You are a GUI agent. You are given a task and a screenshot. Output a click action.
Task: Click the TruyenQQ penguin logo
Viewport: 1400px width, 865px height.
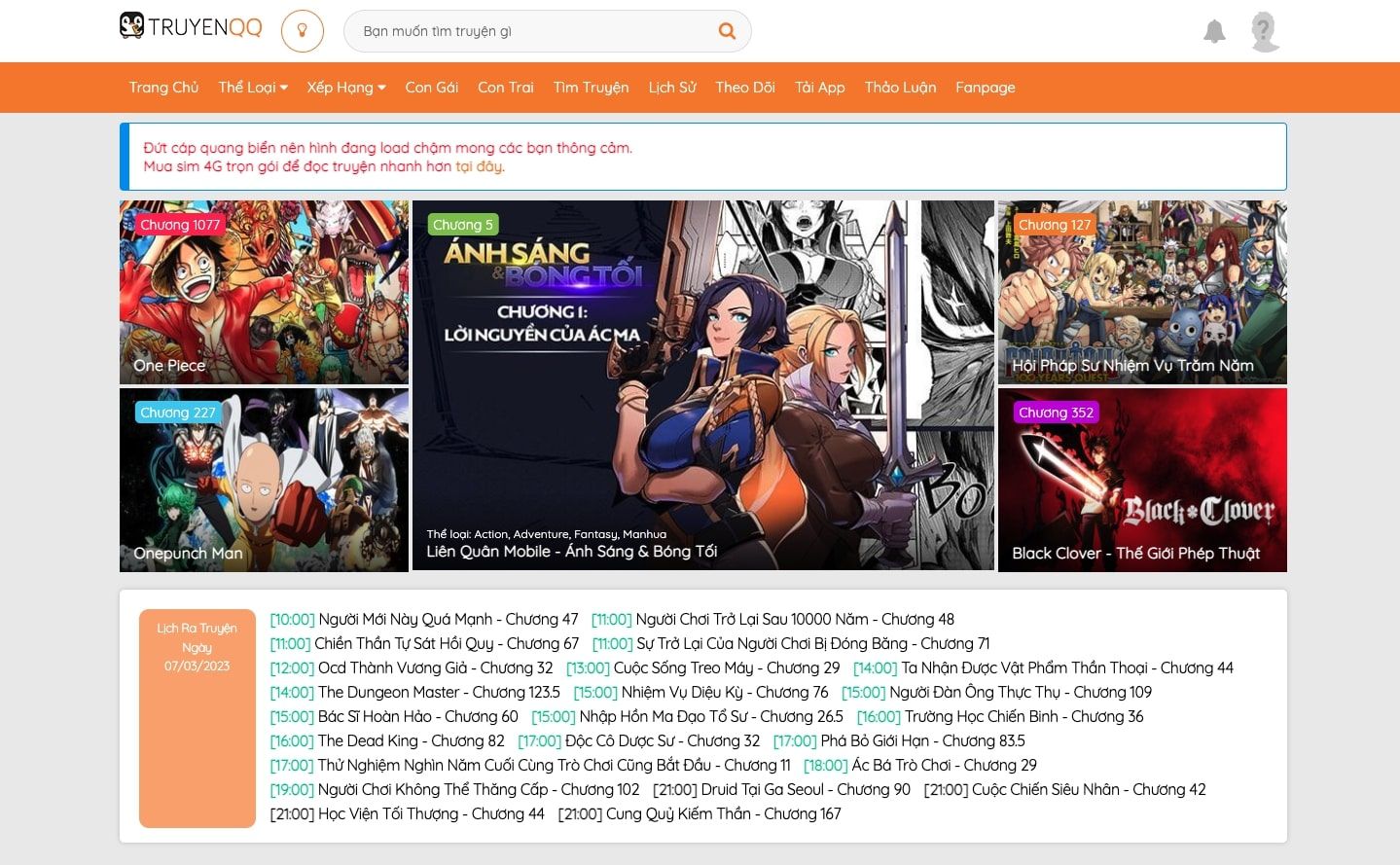pos(191,26)
